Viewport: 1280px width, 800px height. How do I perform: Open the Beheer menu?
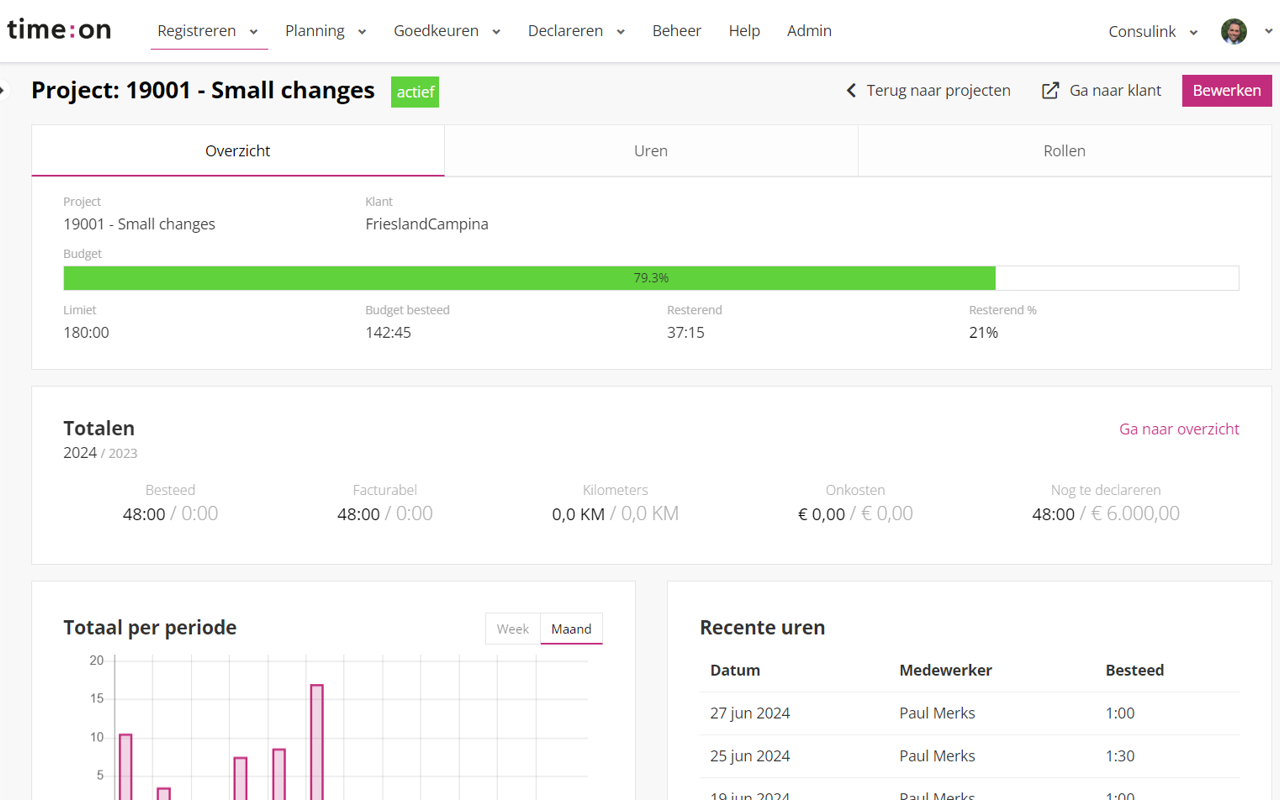pyautogui.click(x=677, y=31)
